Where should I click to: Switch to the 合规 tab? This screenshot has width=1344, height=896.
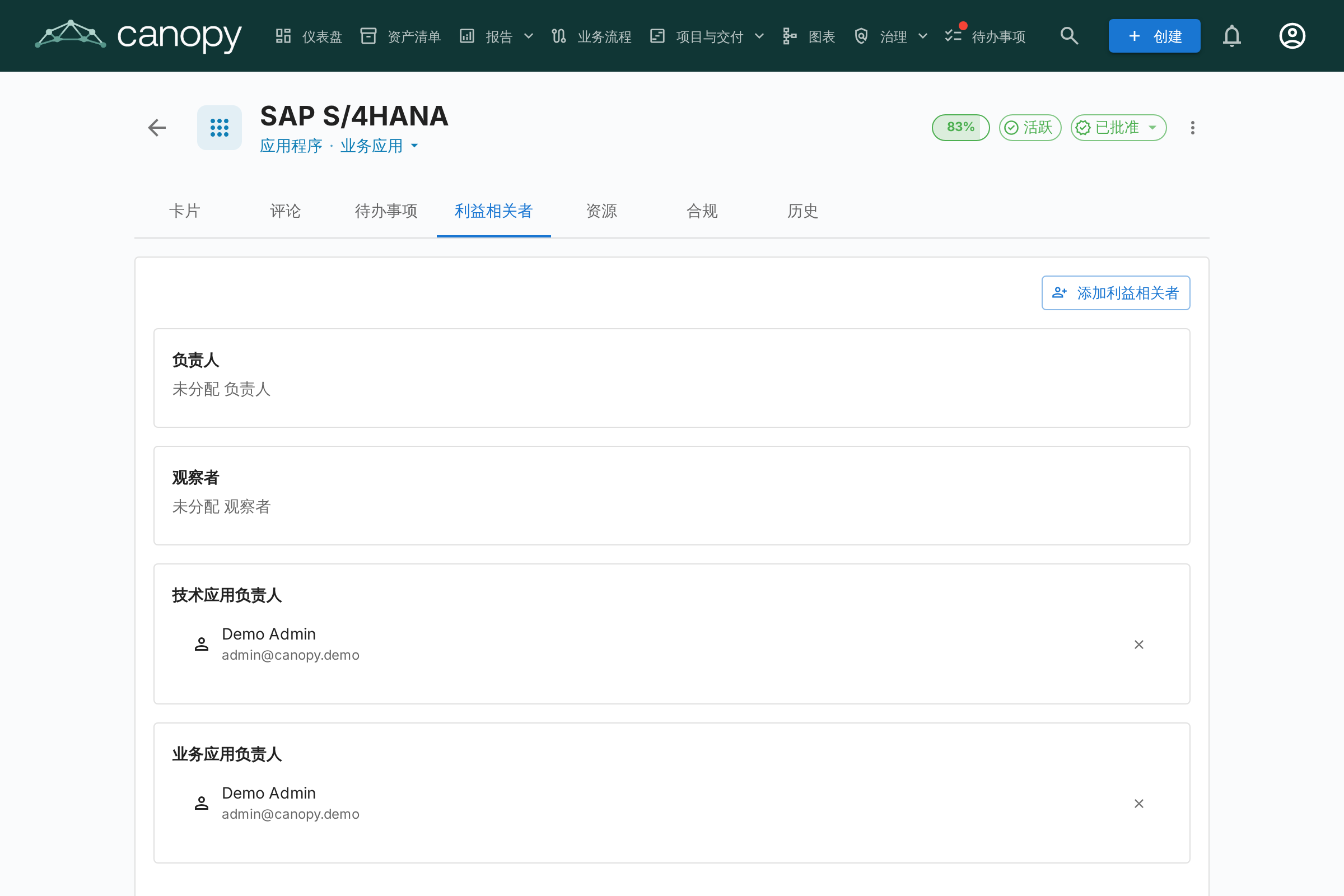pyautogui.click(x=702, y=211)
